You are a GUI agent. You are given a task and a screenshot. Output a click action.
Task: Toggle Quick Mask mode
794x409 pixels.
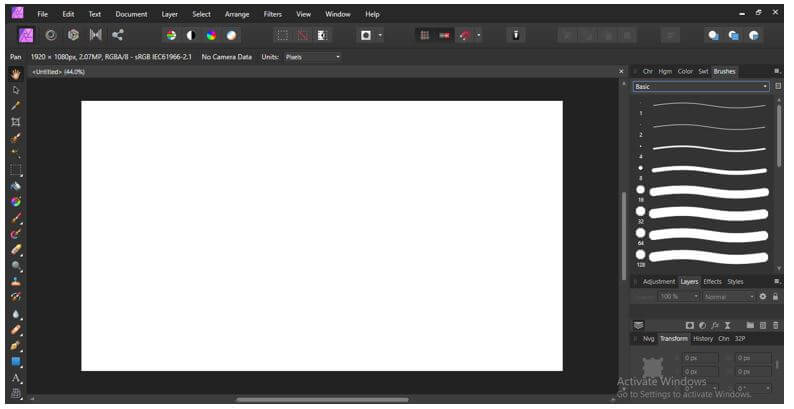(x=366, y=35)
